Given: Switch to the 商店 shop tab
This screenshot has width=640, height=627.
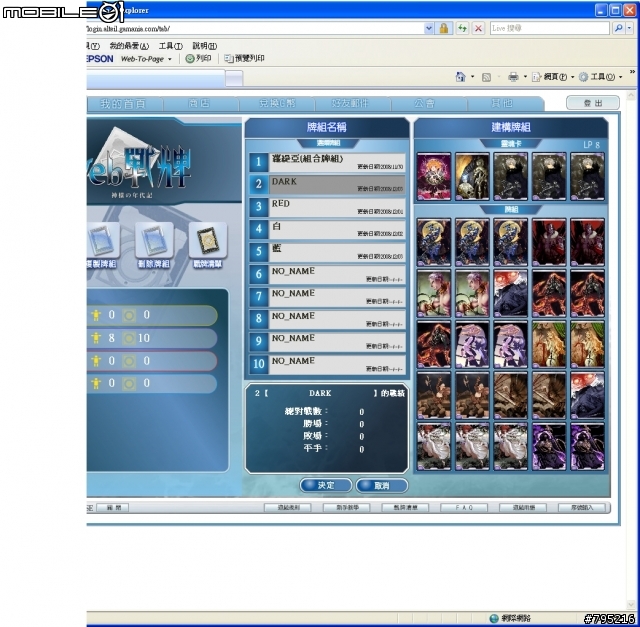Looking at the screenshot, I should click(199, 104).
